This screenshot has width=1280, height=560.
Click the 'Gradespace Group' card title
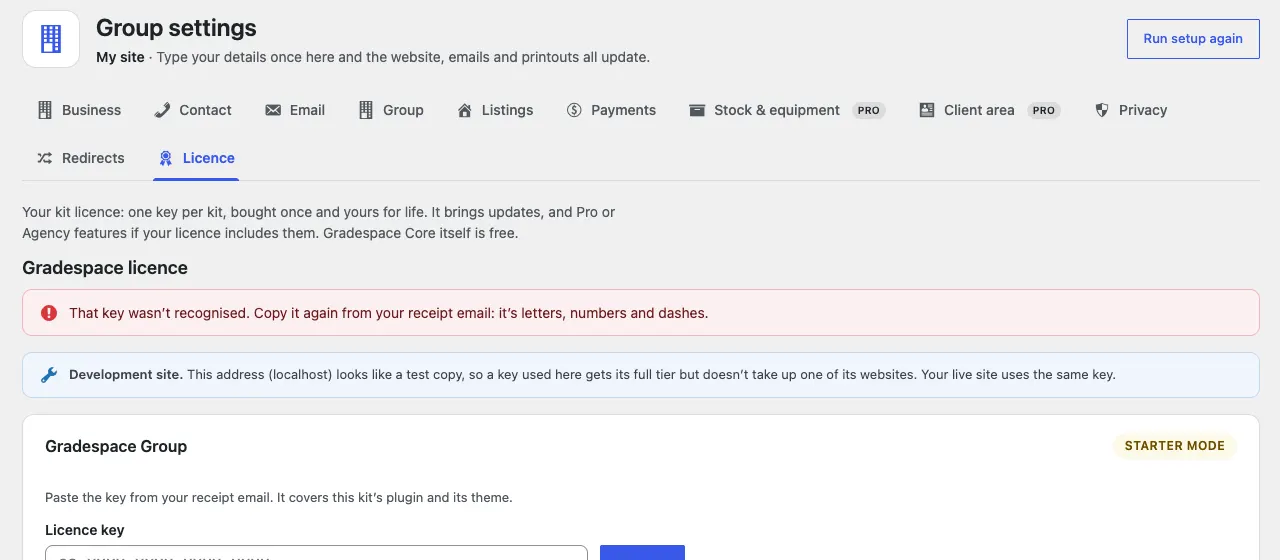(x=116, y=446)
